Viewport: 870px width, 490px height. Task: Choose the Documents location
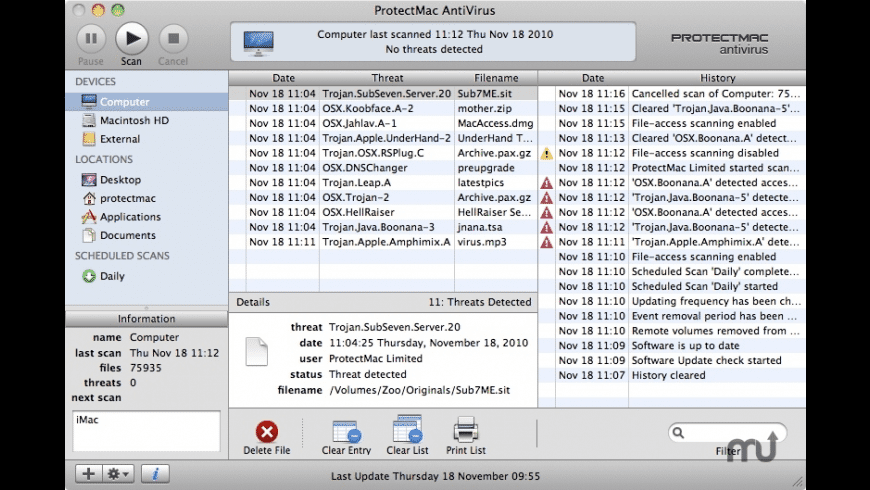click(146, 235)
